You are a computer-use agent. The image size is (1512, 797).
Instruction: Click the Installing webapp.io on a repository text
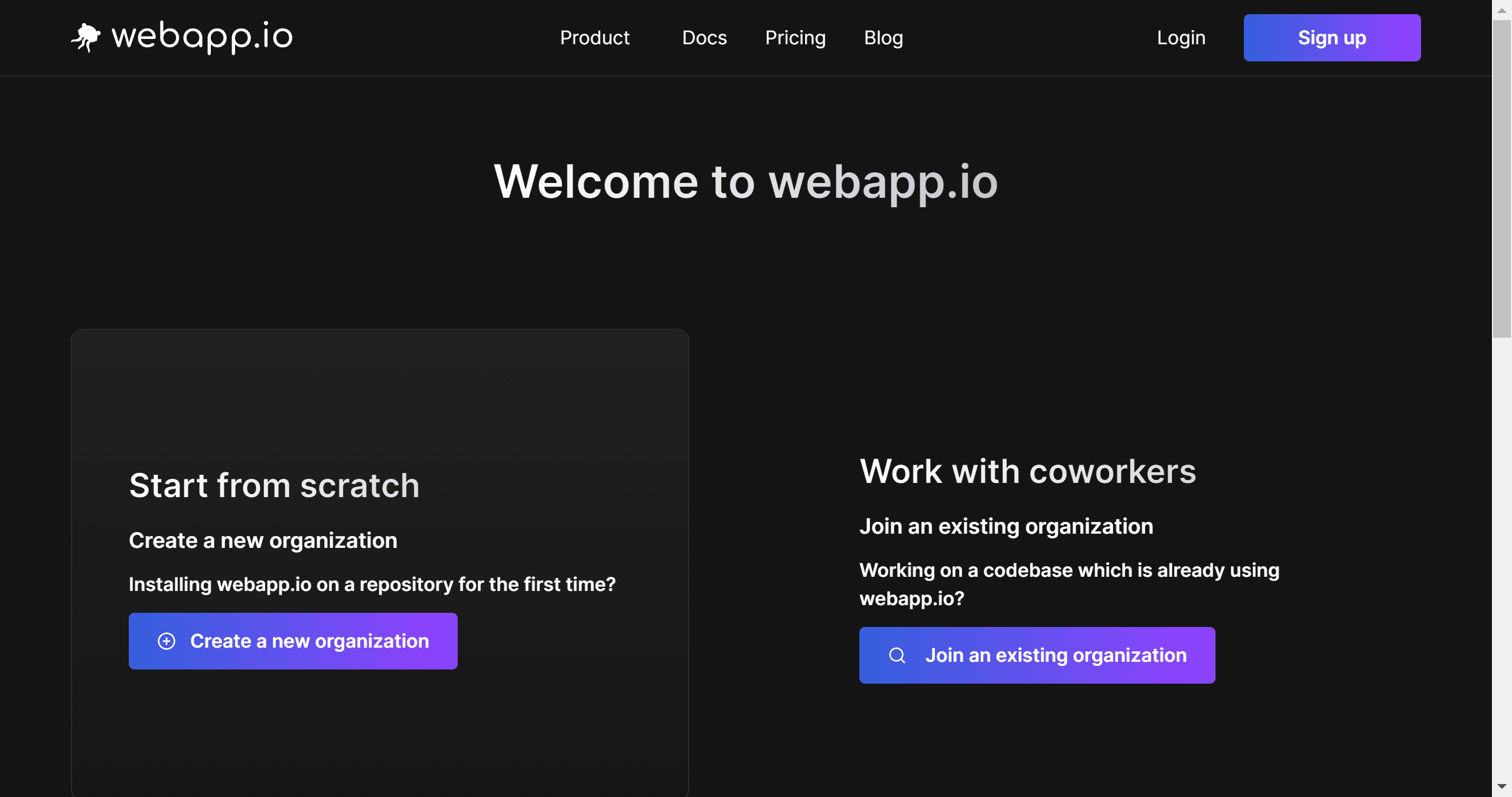click(x=372, y=584)
